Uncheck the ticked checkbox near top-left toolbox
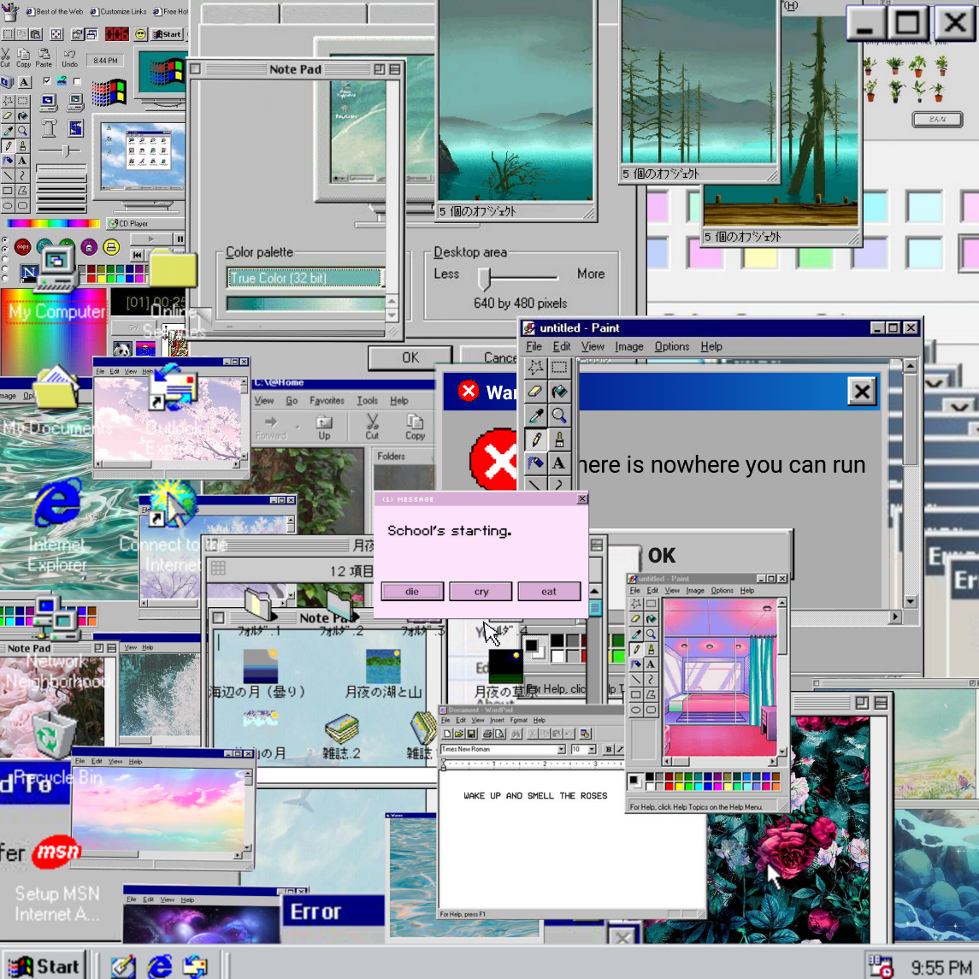This screenshot has width=979, height=979. coord(47,81)
